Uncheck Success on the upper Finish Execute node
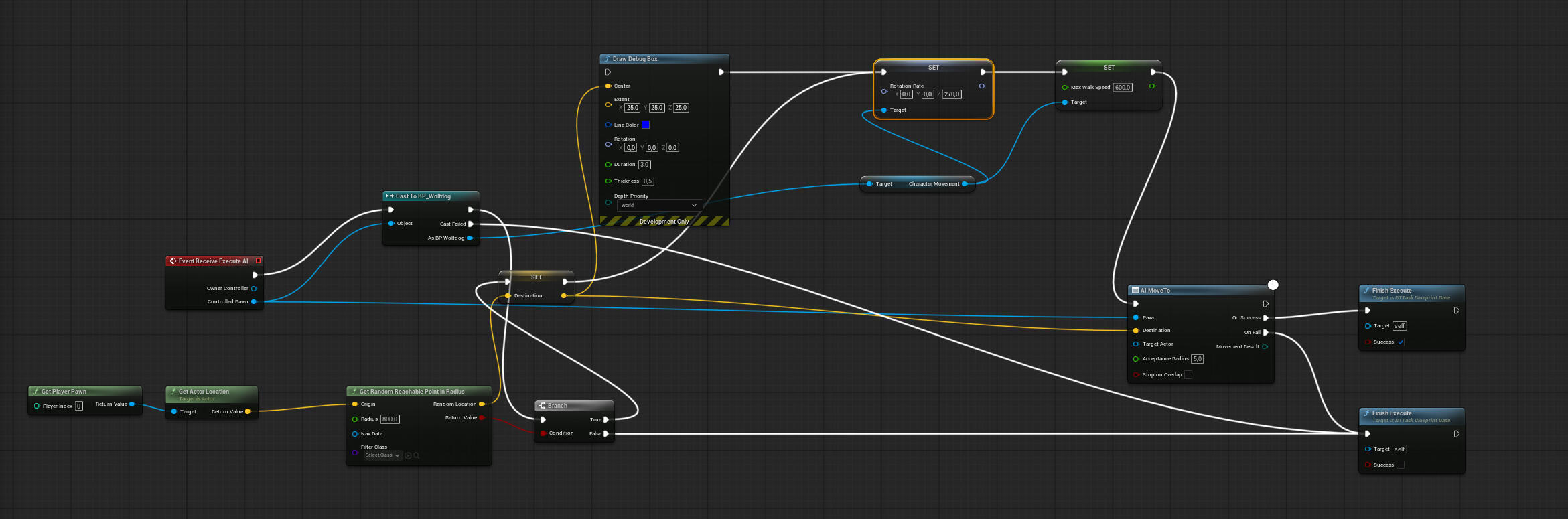Viewport: 1568px width, 519px height. pyautogui.click(x=1401, y=342)
